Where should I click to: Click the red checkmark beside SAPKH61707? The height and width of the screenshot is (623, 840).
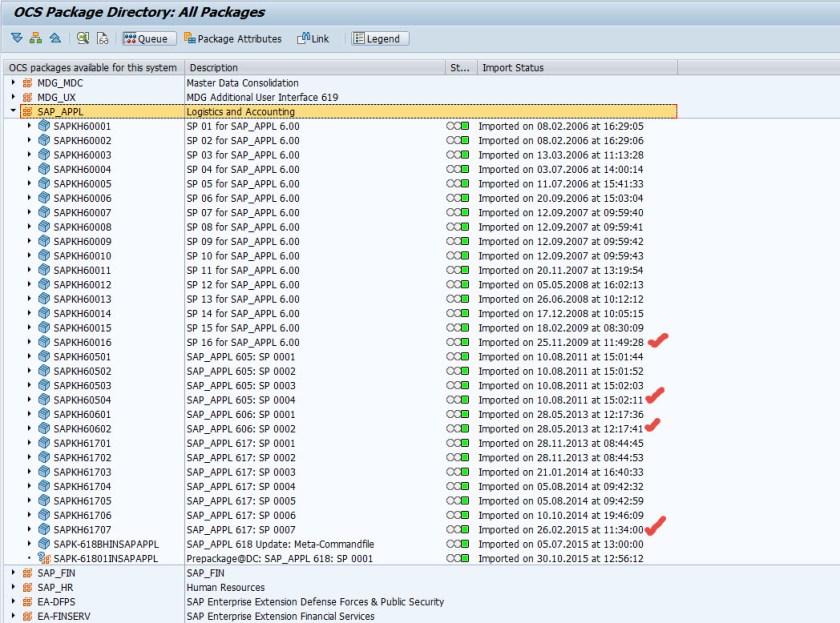click(656, 525)
